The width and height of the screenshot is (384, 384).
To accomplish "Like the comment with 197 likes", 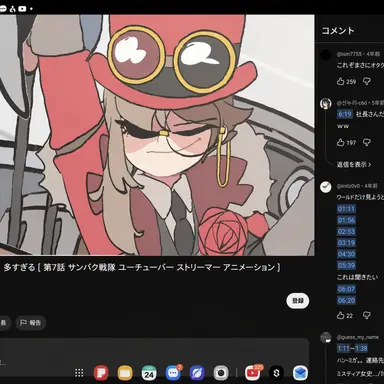I will pyautogui.click(x=340, y=142).
